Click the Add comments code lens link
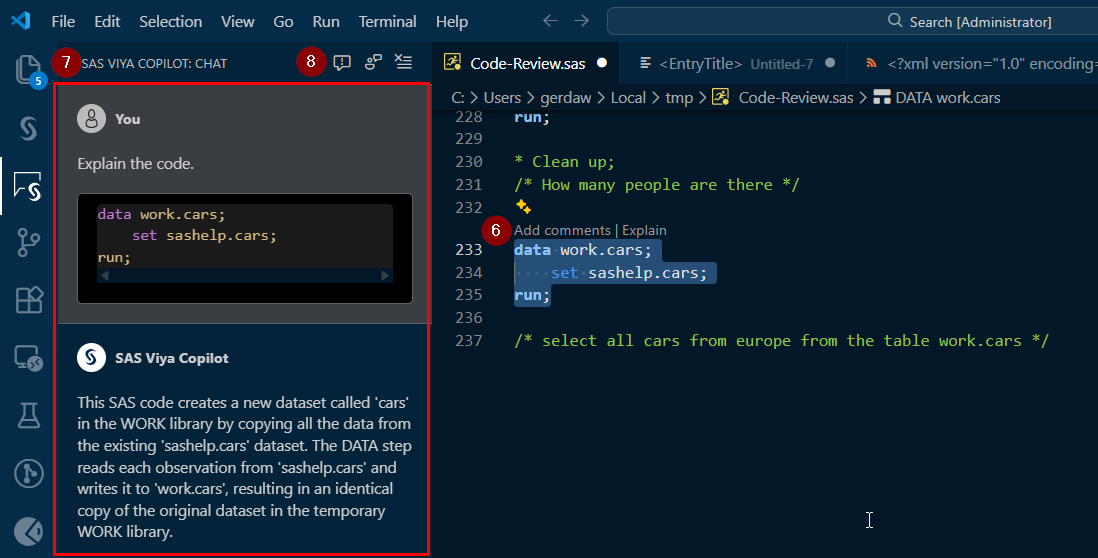This screenshot has width=1098, height=558. pyautogui.click(x=562, y=230)
